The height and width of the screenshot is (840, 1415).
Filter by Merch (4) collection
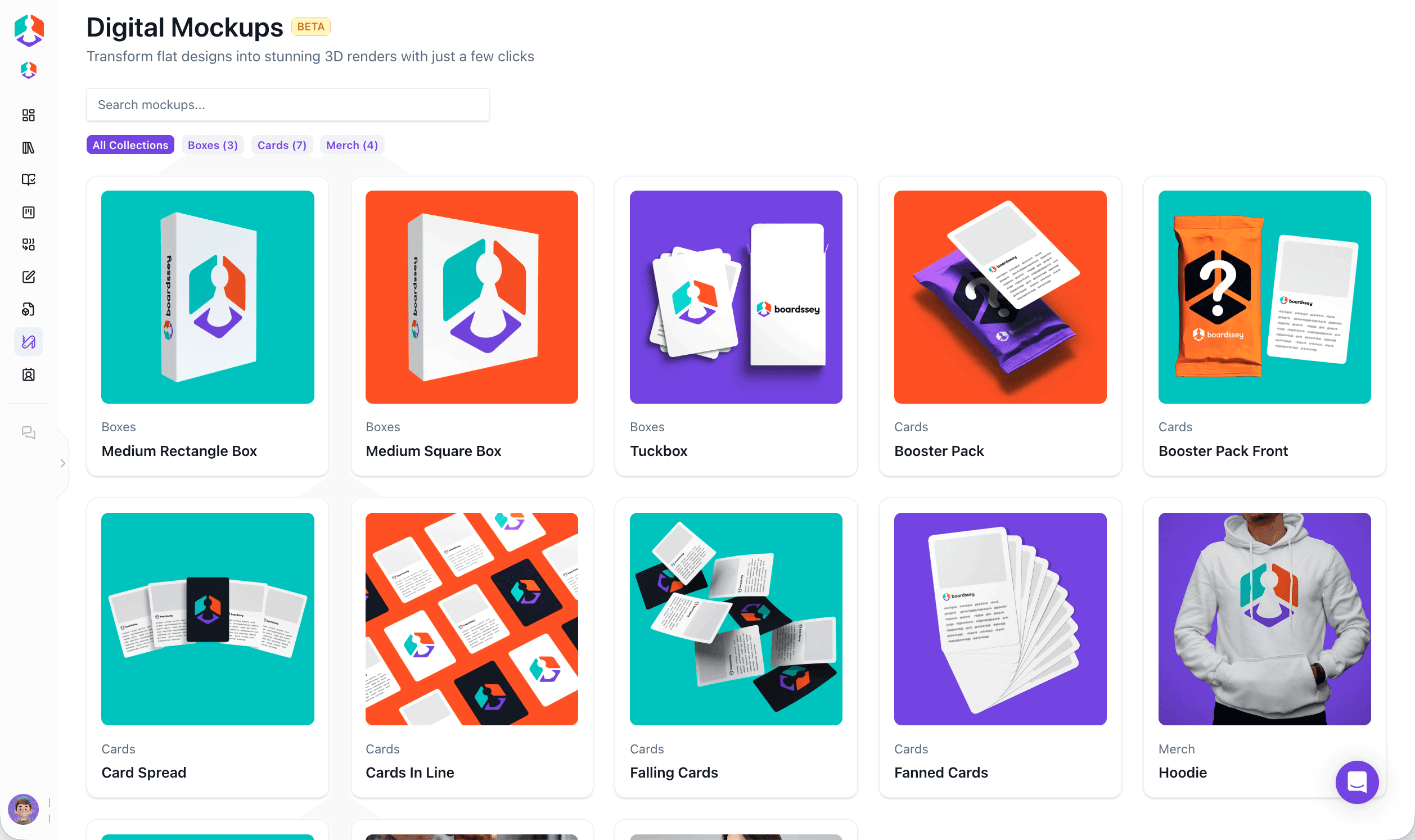352,145
